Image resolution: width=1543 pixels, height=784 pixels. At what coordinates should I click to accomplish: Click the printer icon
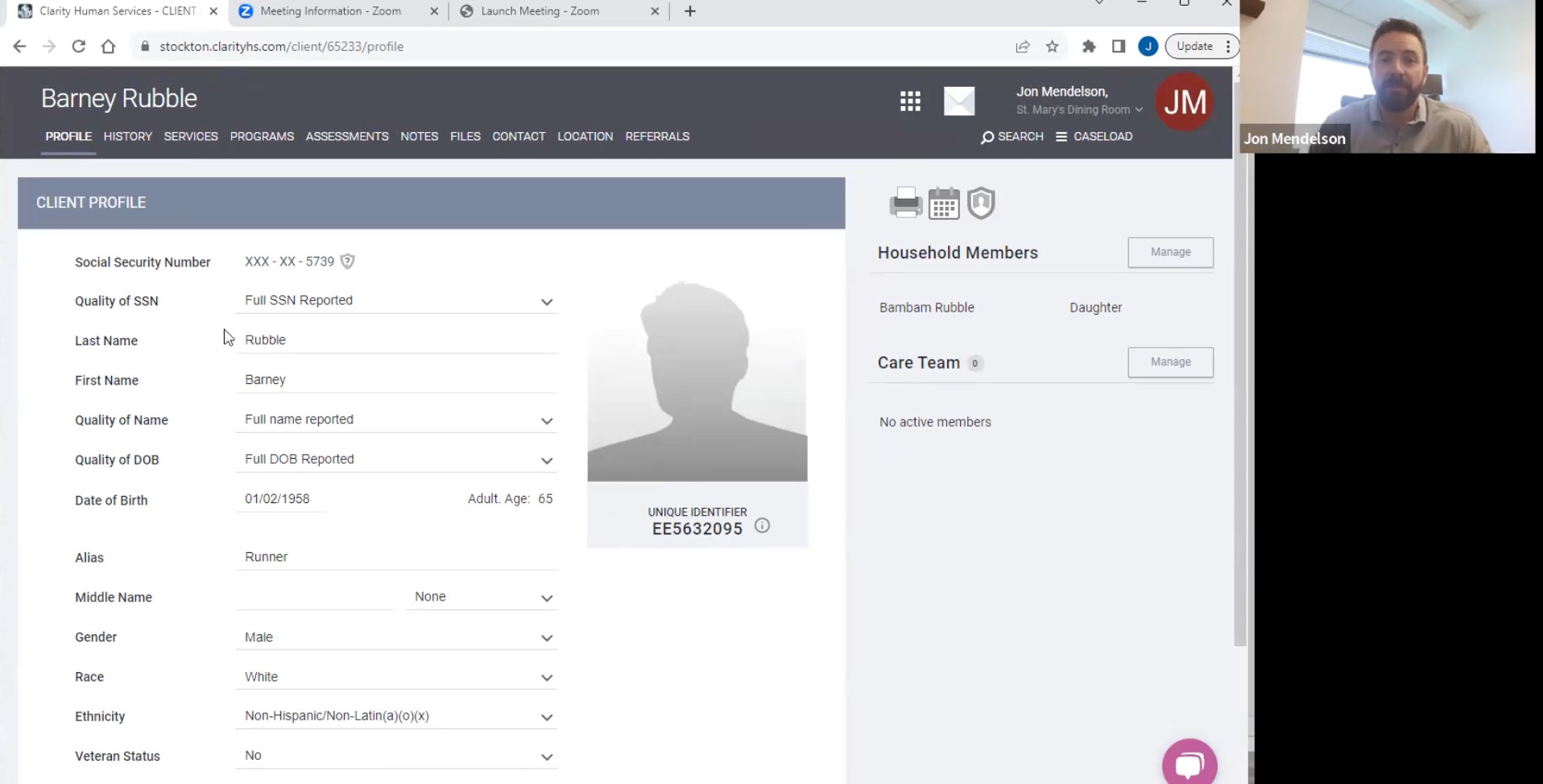tap(906, 203)
